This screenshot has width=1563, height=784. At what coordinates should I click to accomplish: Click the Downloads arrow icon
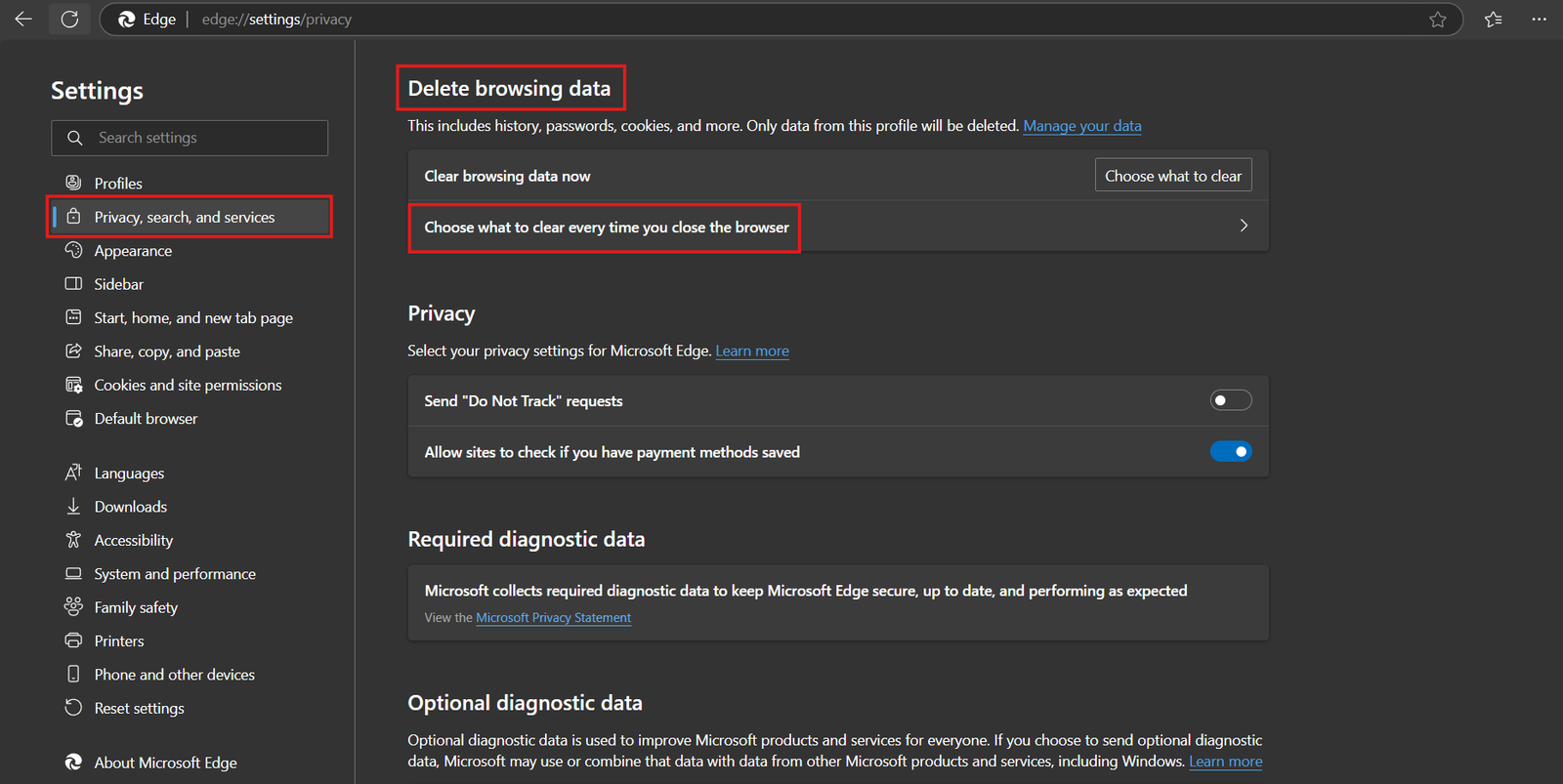[73, 506]
